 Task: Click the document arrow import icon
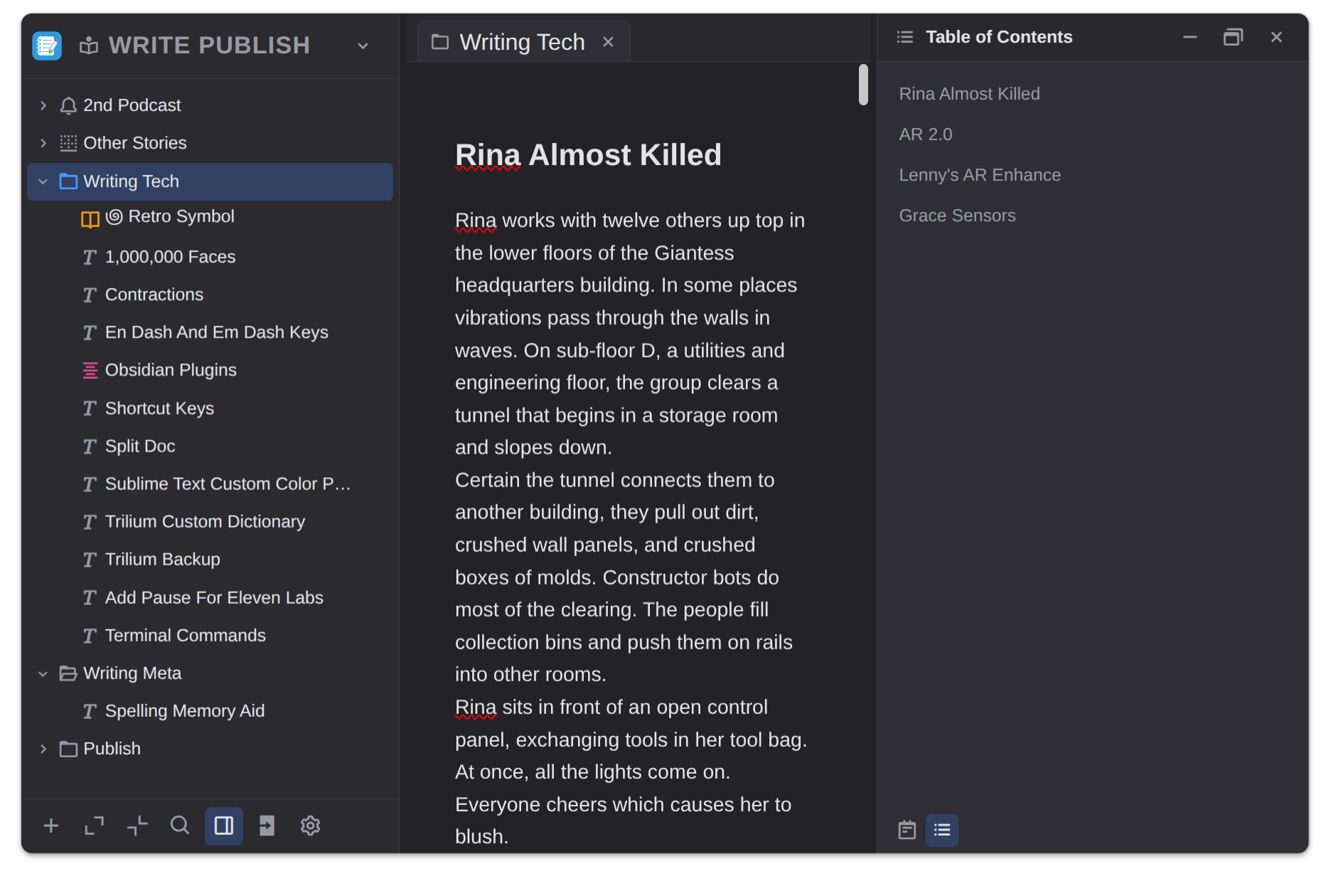(x=267, y=826)
